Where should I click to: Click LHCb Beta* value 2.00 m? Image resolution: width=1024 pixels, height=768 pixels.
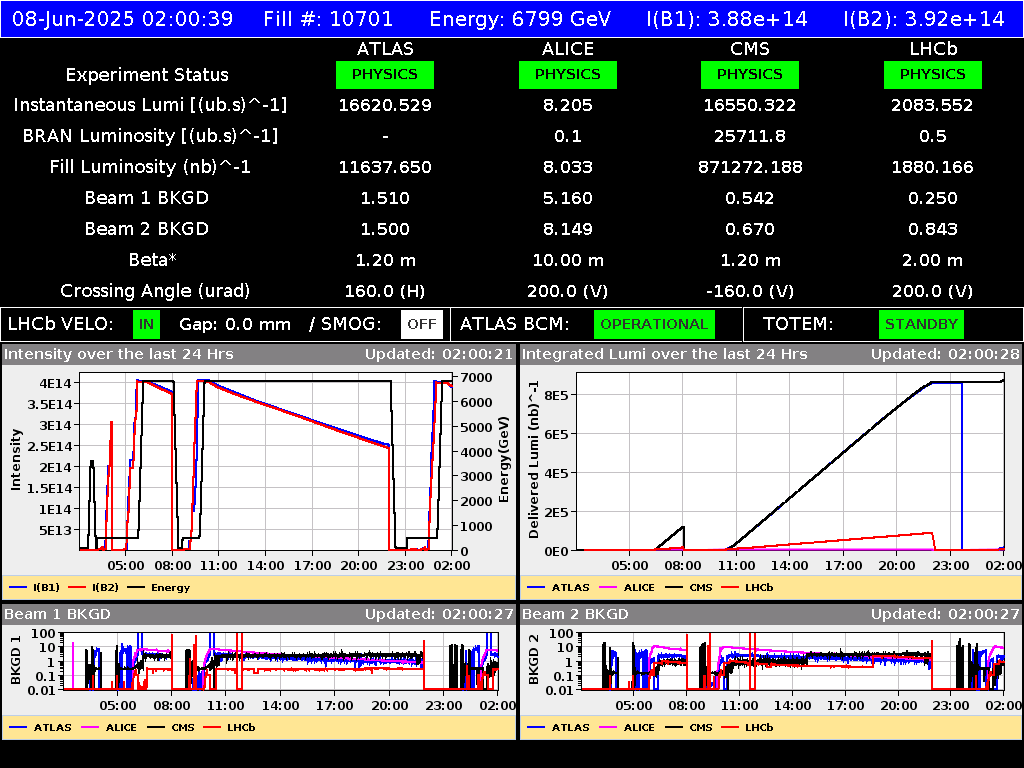coord(933,261)
